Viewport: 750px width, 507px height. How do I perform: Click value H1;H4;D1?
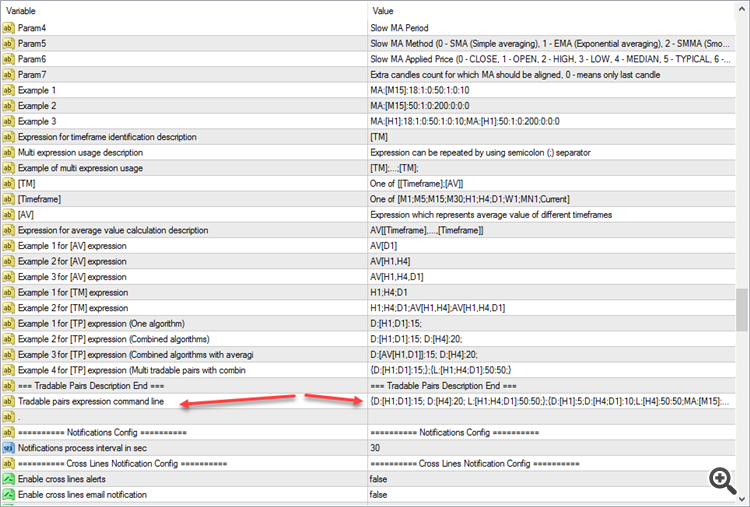tap(388, 293)
